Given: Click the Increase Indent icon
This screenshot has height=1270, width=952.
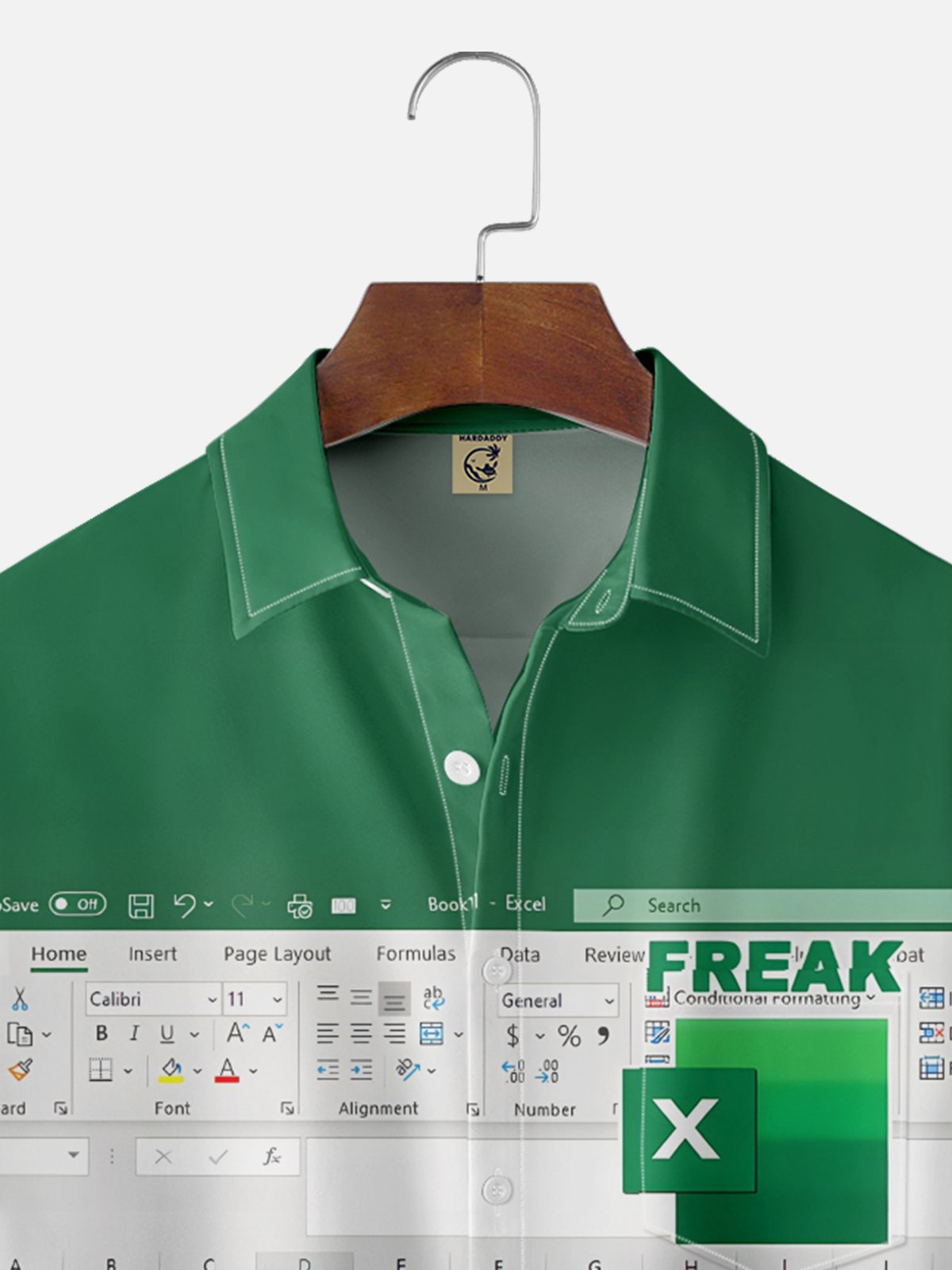Looking at the screenshot, I should point(361,1070).
